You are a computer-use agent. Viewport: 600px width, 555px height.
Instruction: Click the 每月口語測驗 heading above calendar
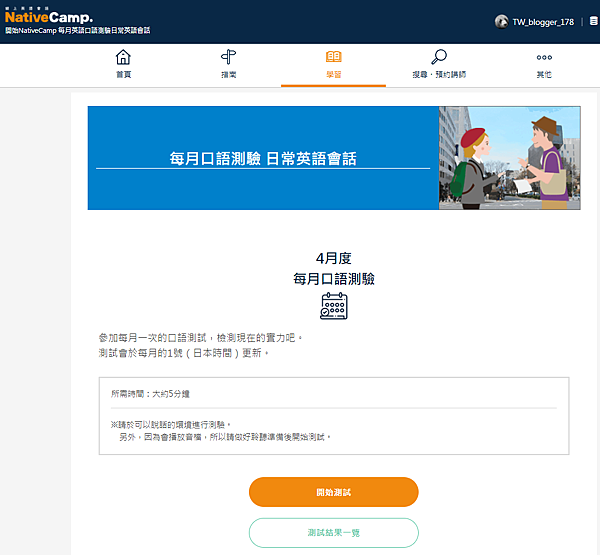click(x=334, y=279)
